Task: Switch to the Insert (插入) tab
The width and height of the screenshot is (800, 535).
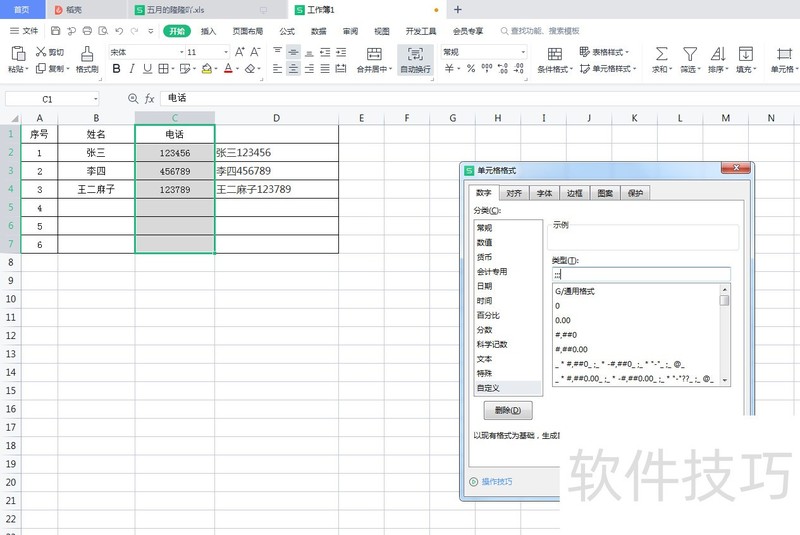Action: [x=208, y=31]
